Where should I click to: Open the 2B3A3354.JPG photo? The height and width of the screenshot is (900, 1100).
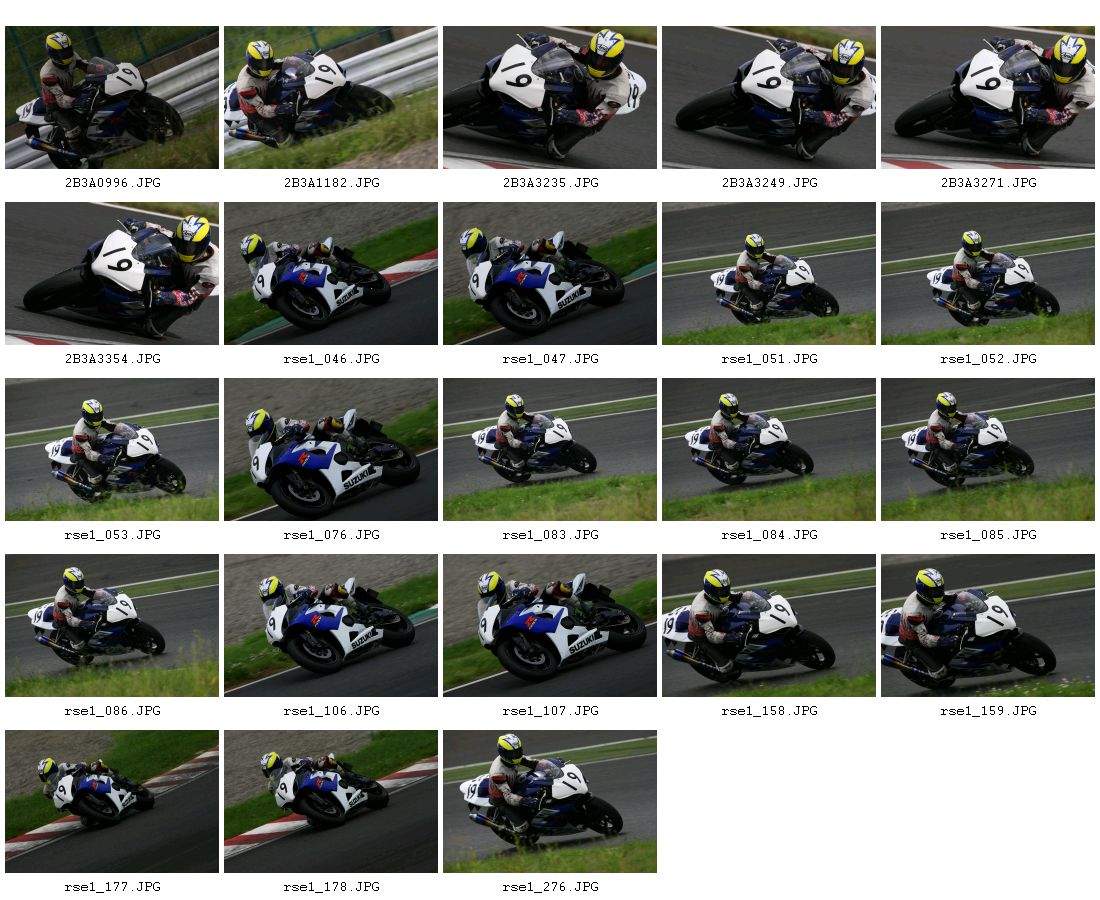[x=112, y=274]
